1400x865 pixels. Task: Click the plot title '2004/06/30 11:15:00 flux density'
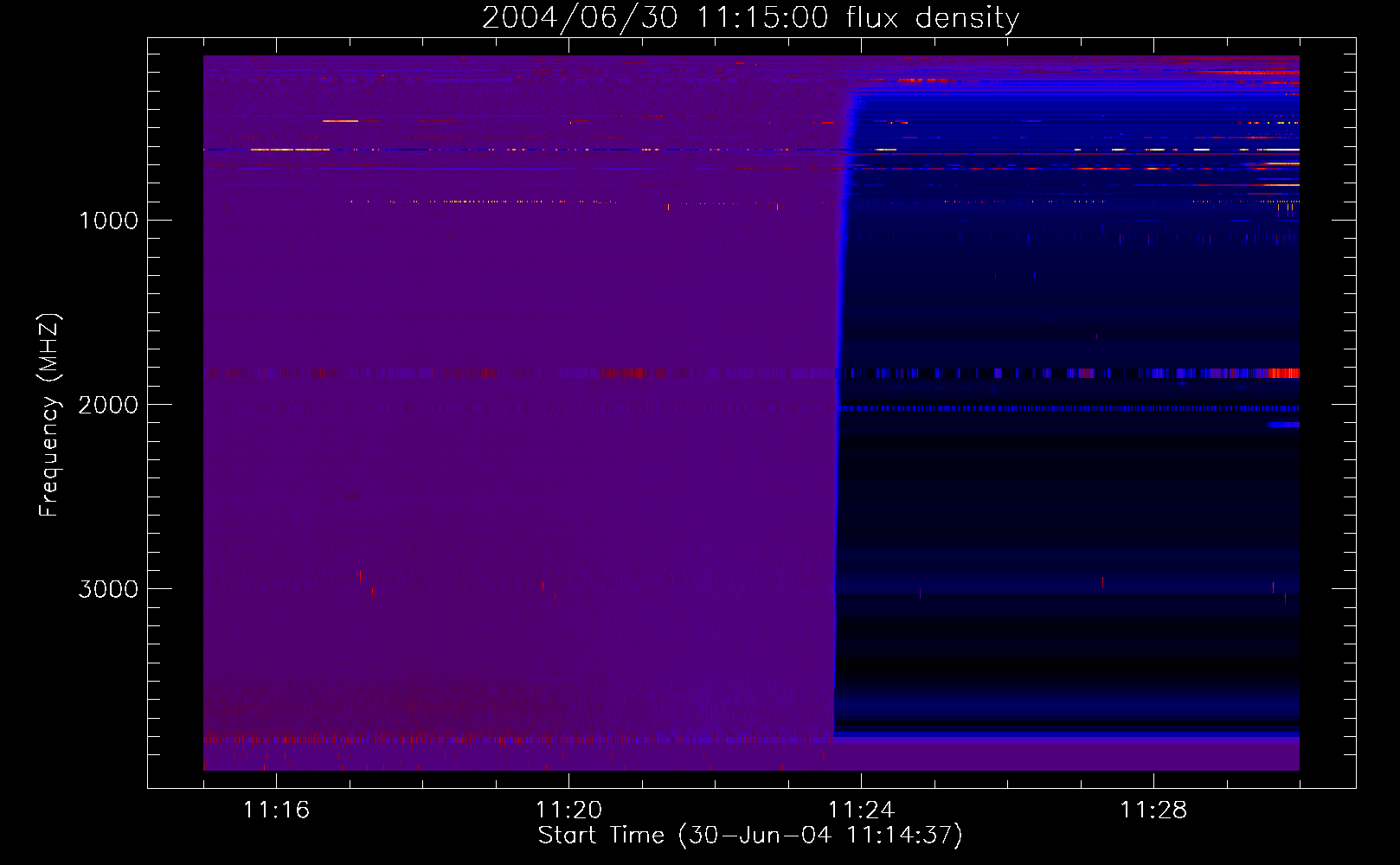(750, 18)
